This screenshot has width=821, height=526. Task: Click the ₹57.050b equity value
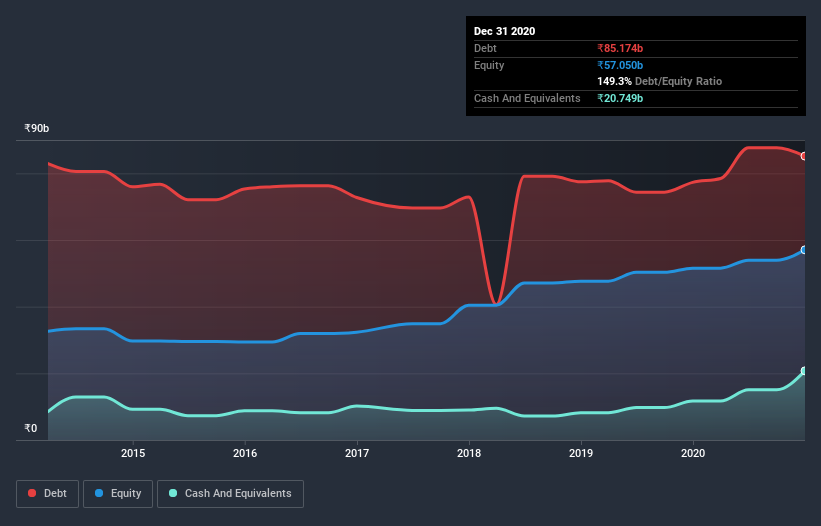620,65
